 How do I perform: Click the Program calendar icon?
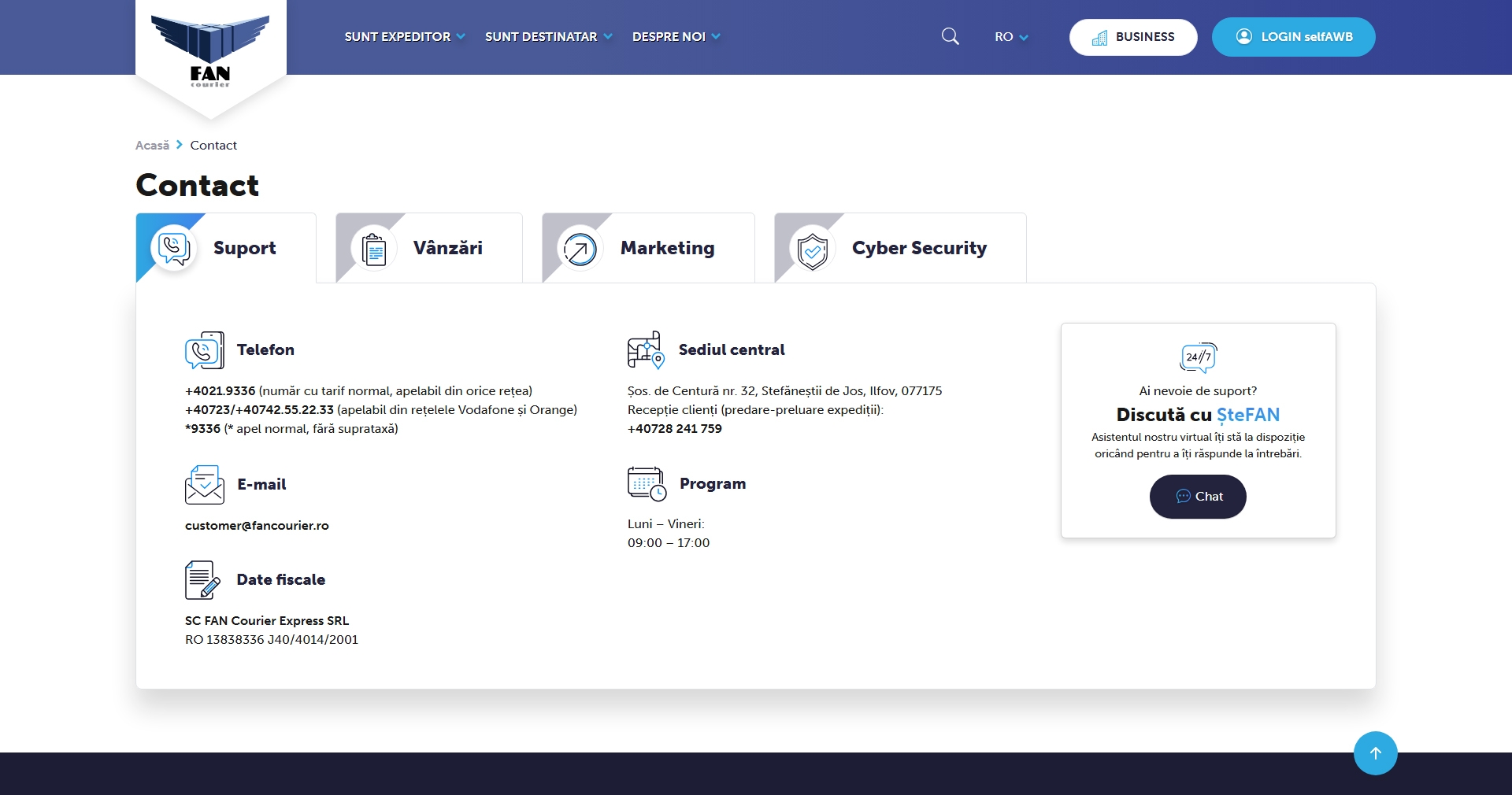tap(647, 483)
